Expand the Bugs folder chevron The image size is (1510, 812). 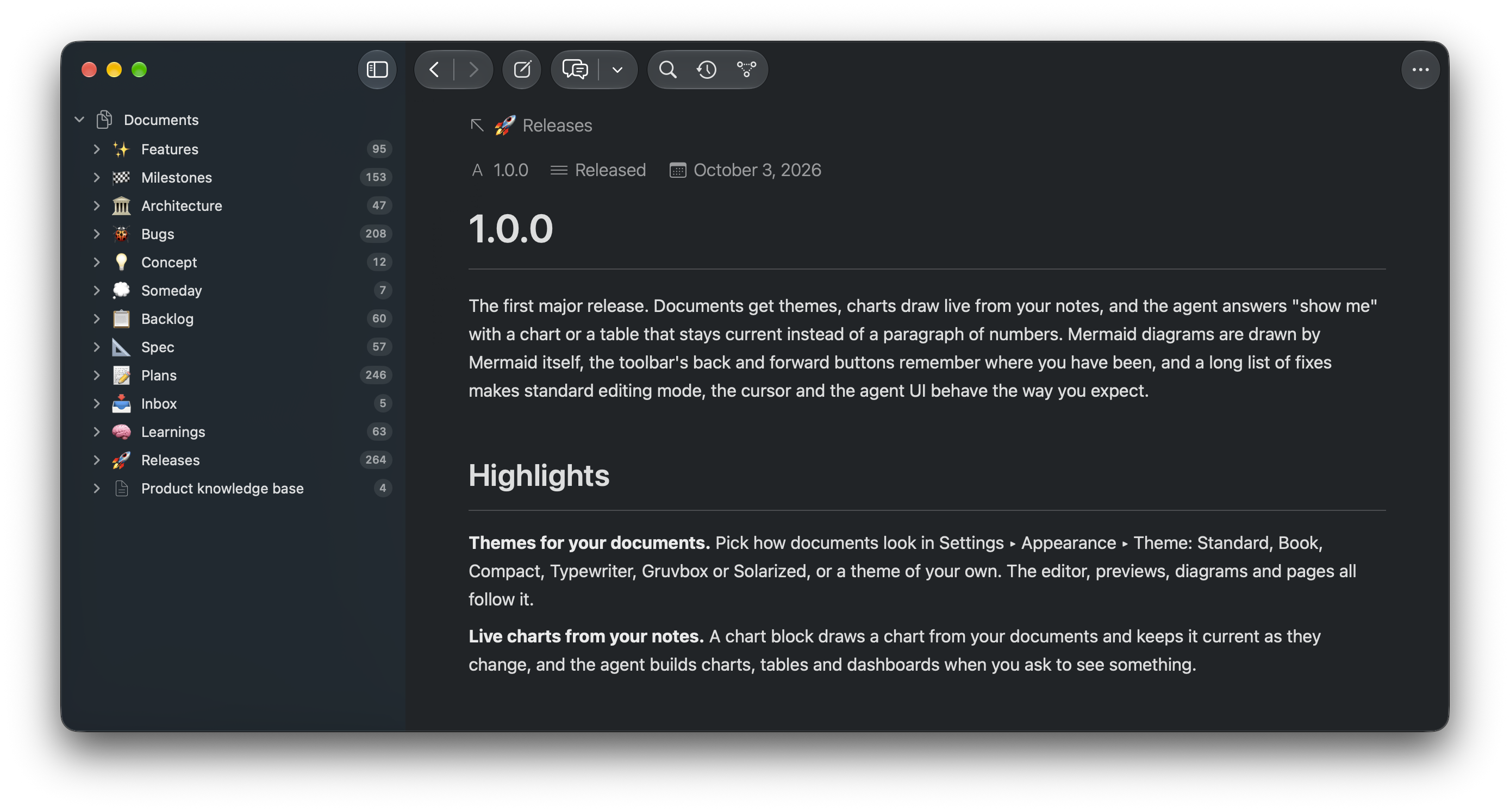[96, 233]
